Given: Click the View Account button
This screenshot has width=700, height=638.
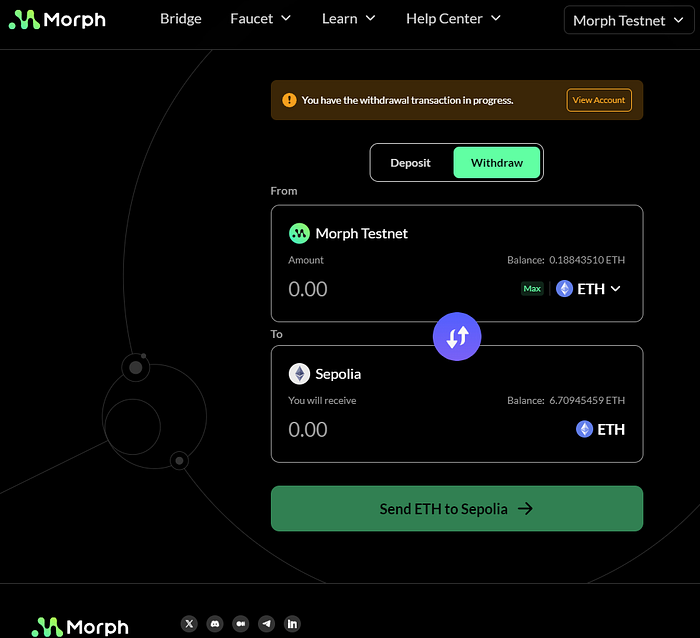Looking at the screenshot, I should [599, 100].
